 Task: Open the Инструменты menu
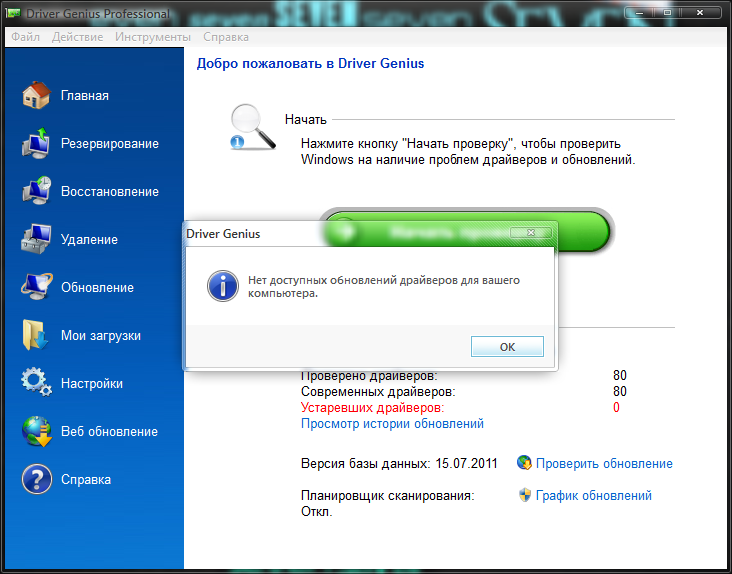153,37
